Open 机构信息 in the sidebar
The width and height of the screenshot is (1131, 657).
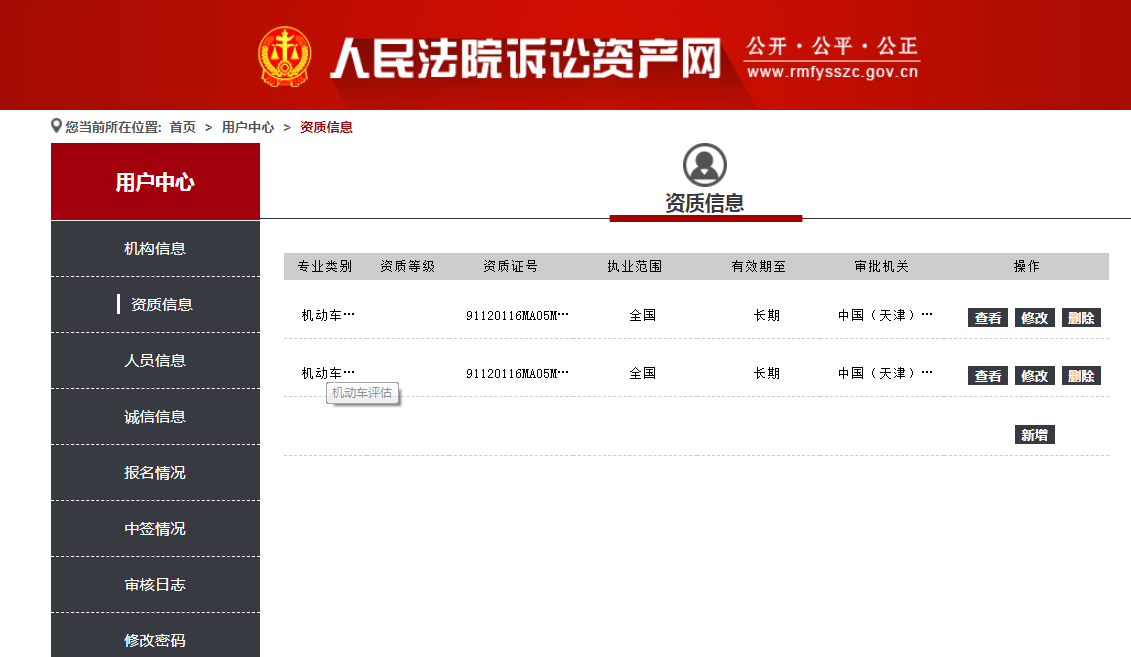coord(155,249)
